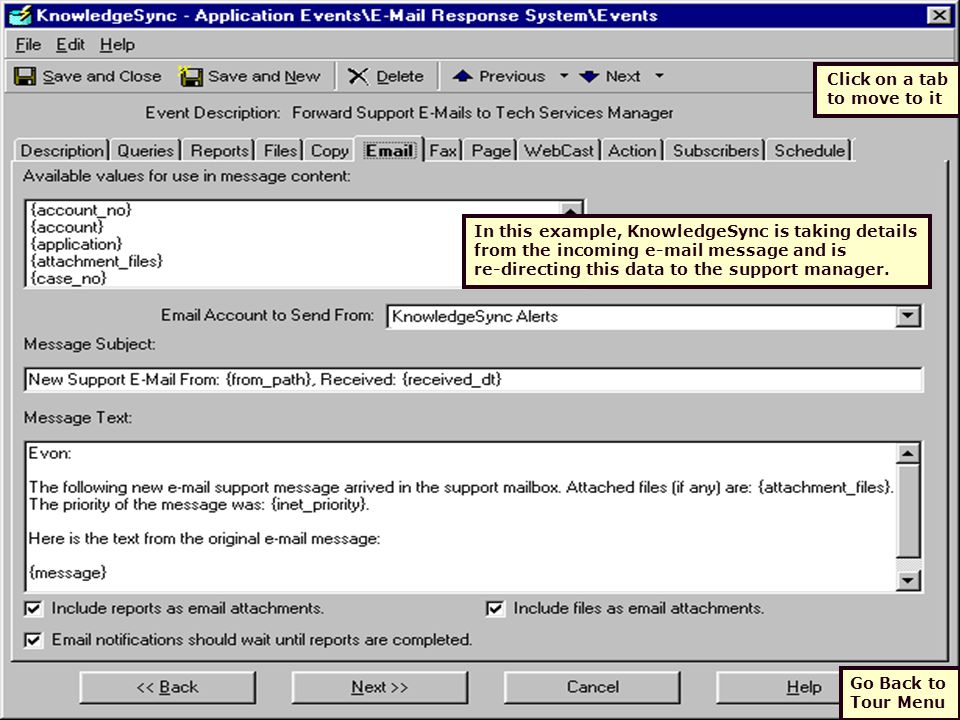Switch to the Page tab
The image size is (960, 720).
coord(491,151)
